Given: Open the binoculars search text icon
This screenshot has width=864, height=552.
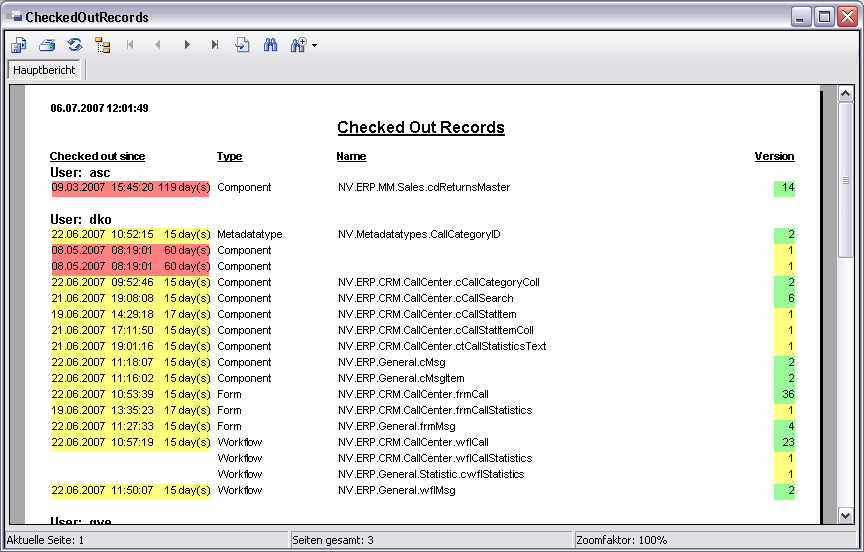Looking at the screenshot, I should click(270, 45).
